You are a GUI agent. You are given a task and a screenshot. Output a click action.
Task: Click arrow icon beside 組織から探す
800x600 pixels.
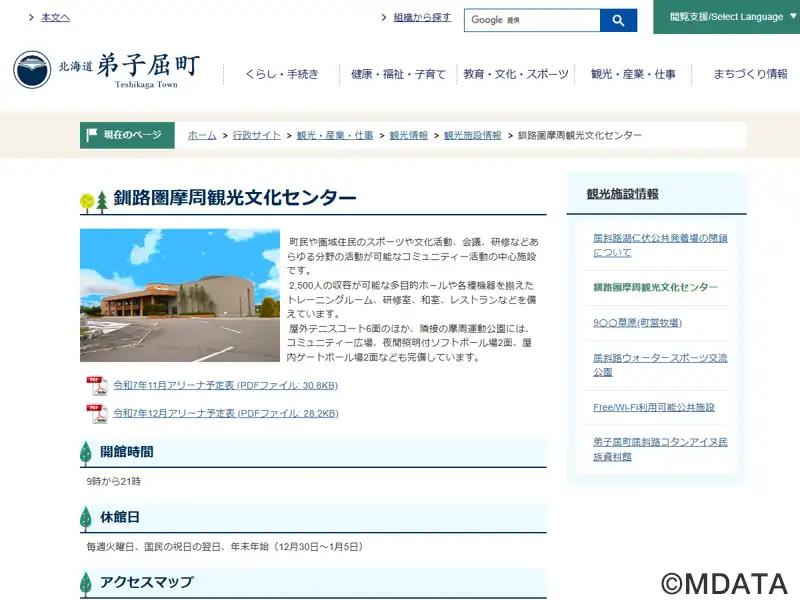(x=384, y=18)
